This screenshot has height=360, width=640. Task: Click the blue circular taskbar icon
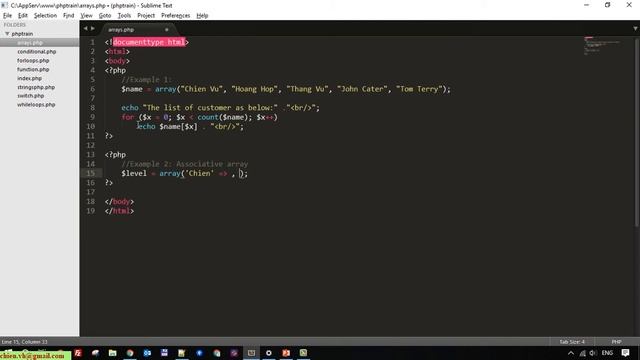[199, 353]
